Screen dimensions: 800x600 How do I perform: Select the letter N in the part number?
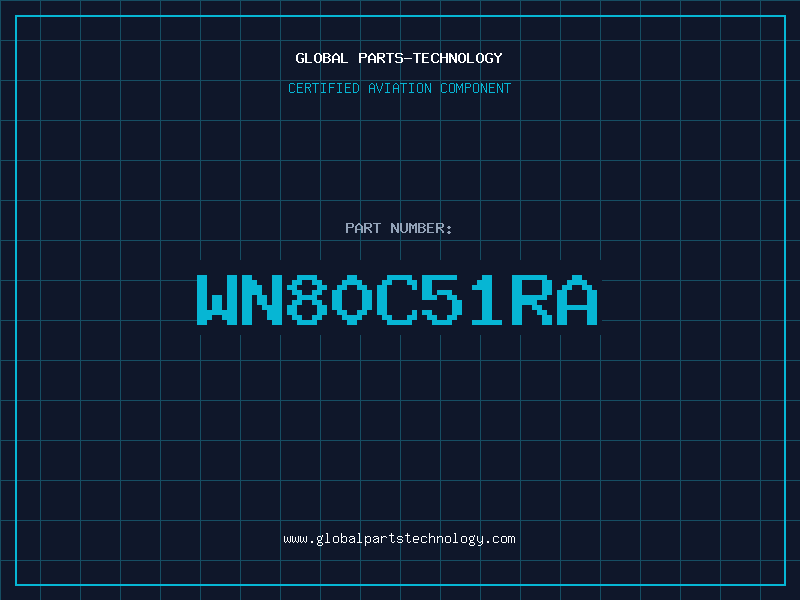click(263, 299)
